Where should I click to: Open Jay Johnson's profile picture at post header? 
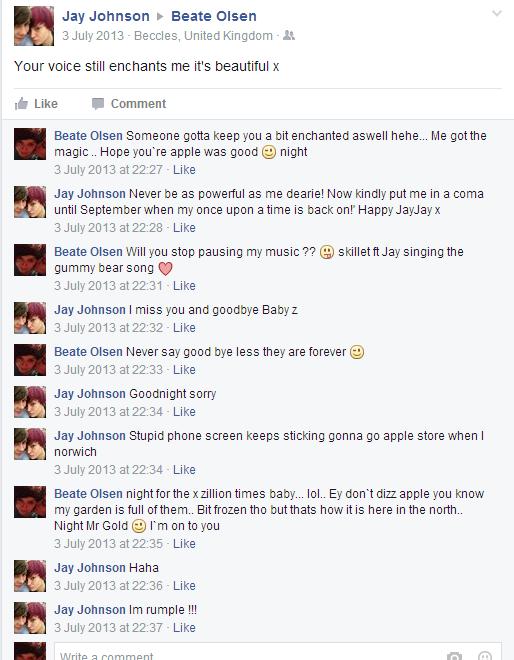click(x=34, y=26)
